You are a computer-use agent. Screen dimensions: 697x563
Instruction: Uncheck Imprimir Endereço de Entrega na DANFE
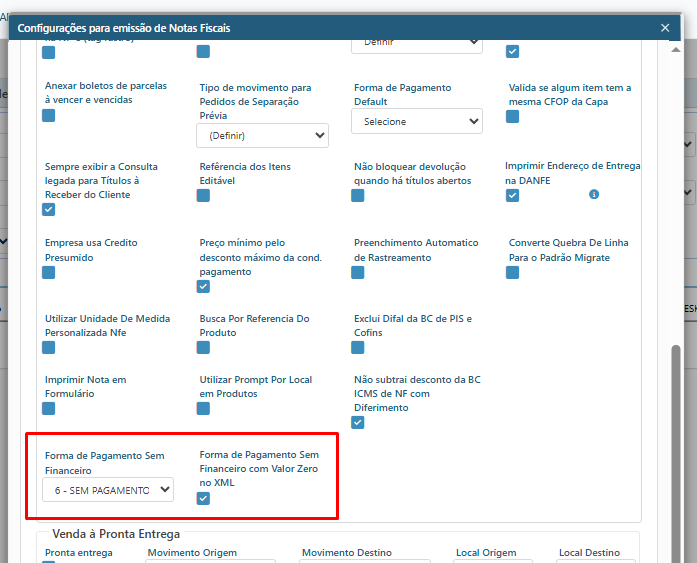click(513, 195)
